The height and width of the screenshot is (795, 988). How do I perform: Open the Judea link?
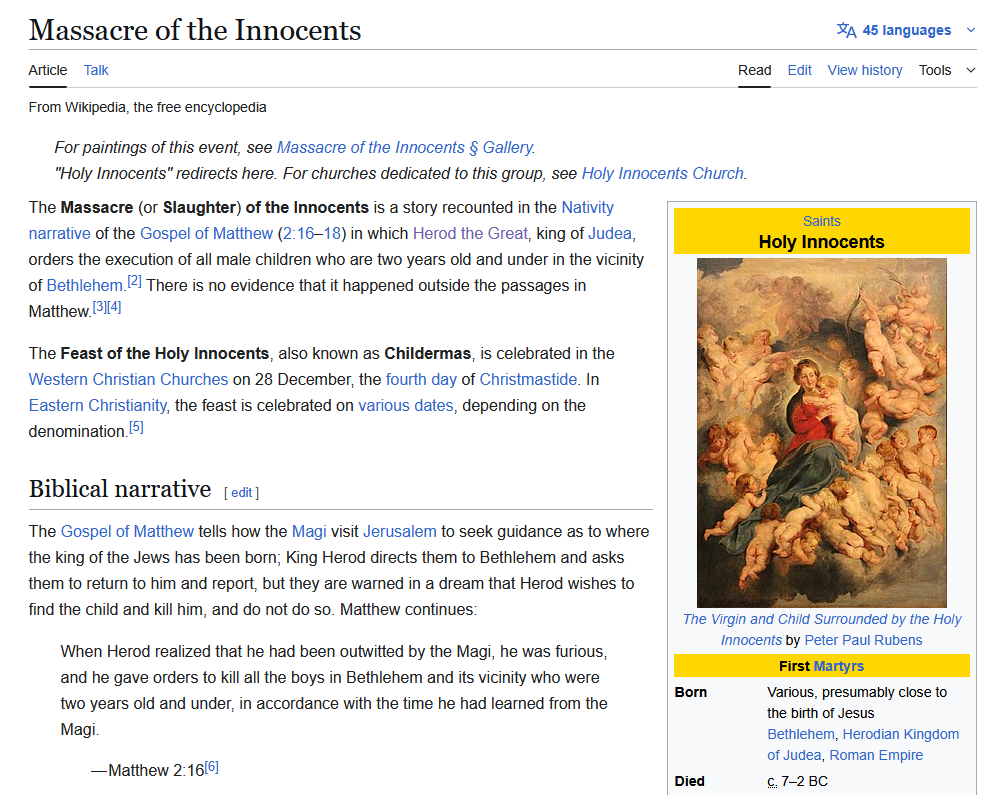(609, 233)
